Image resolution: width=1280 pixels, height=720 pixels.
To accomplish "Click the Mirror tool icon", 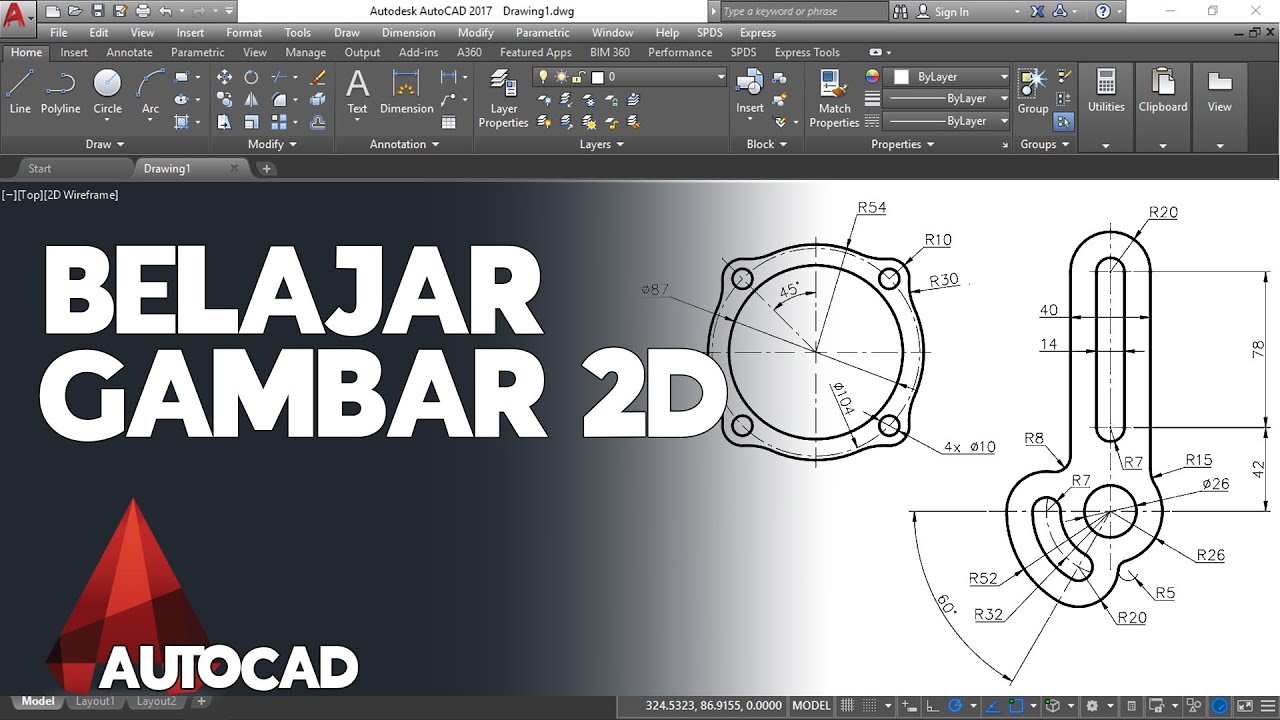I will point(252,100).
